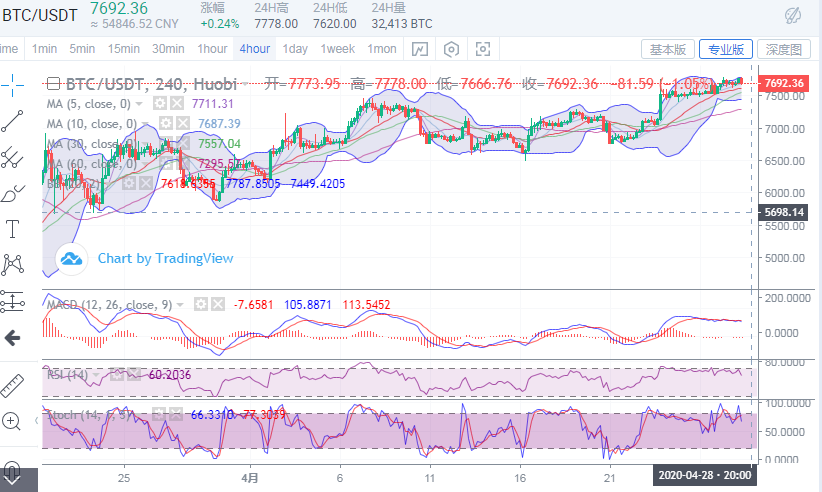This screenshot has height=492, width=822.
Task: Open the Chart by TradingView link
Action: pyautogui.click(x=165, y=258)
